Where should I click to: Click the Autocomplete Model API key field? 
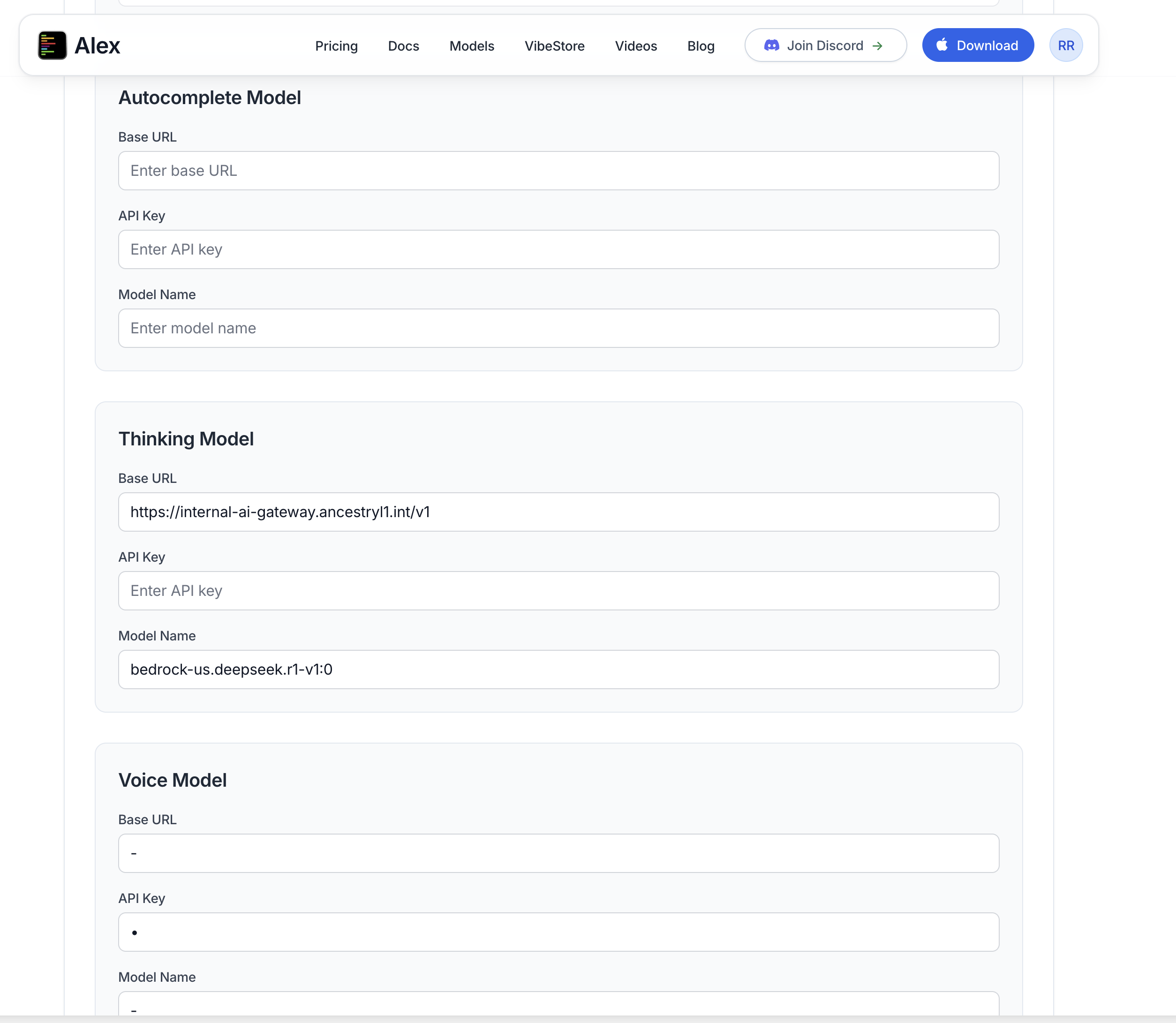[x=558, y=249]
